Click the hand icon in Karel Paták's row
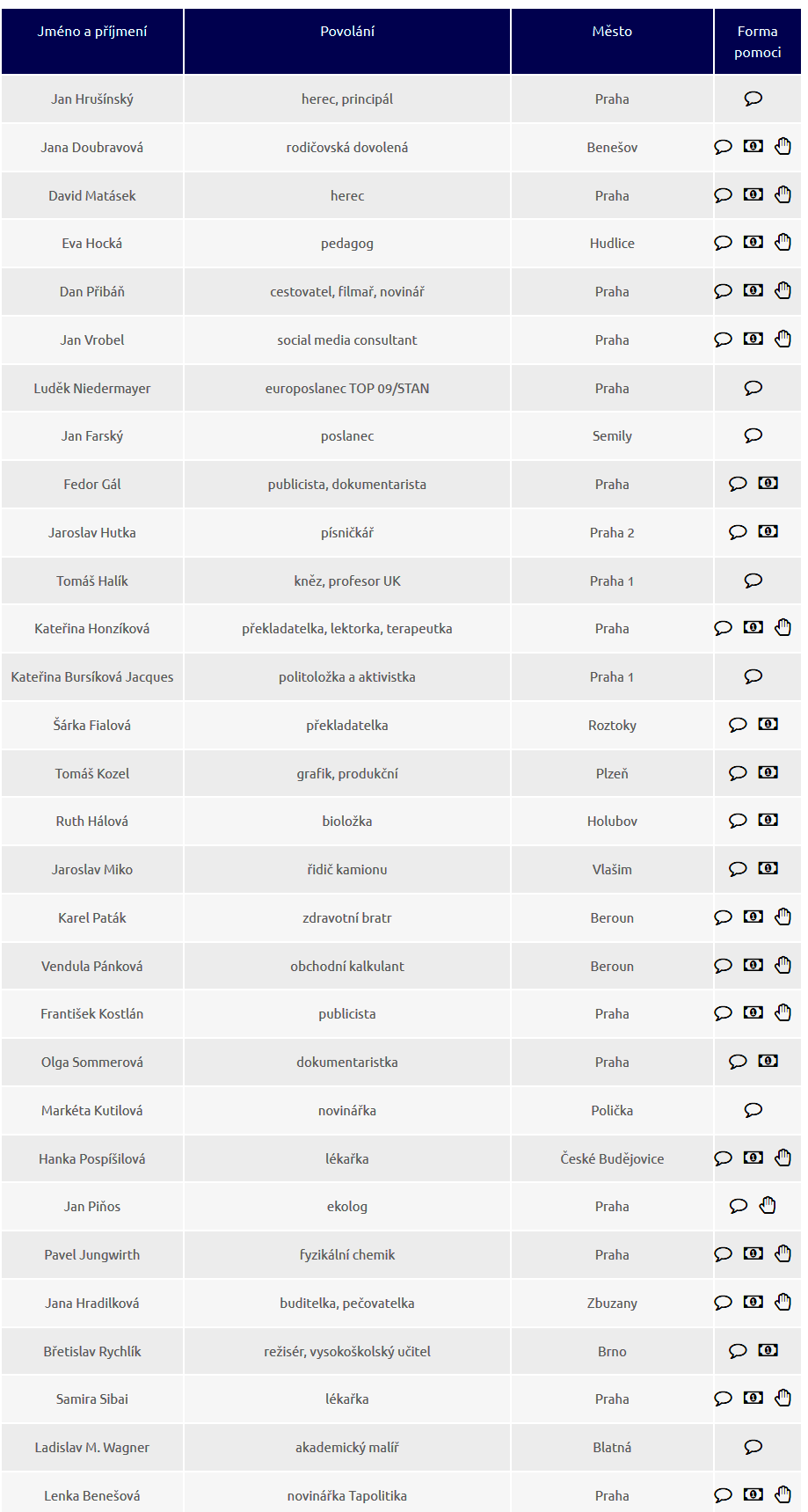Screen dimensions: 808x1512 (783, 917)
